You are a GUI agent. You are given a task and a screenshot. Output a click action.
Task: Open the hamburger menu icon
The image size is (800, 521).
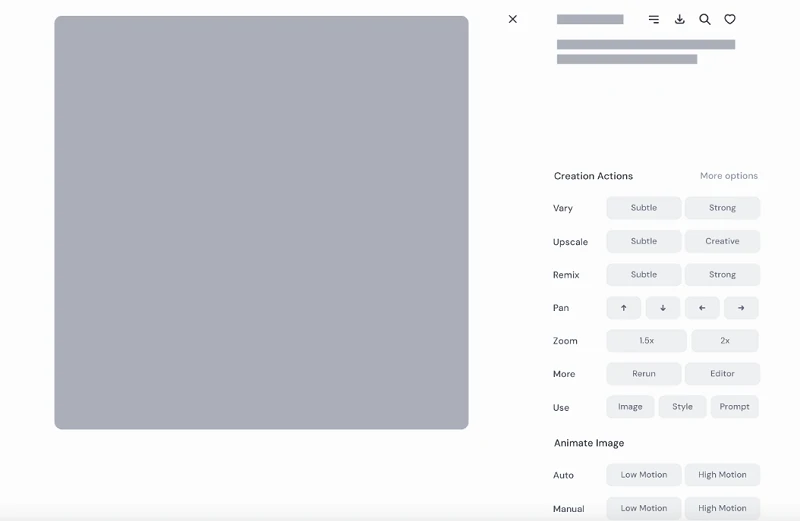point(654,19)
